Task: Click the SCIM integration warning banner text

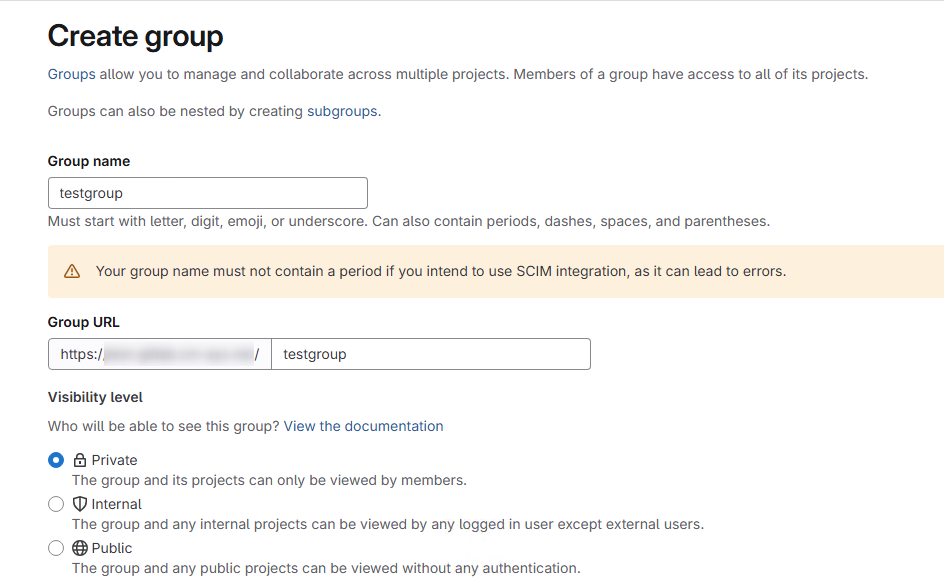Action: click(441, 272)
